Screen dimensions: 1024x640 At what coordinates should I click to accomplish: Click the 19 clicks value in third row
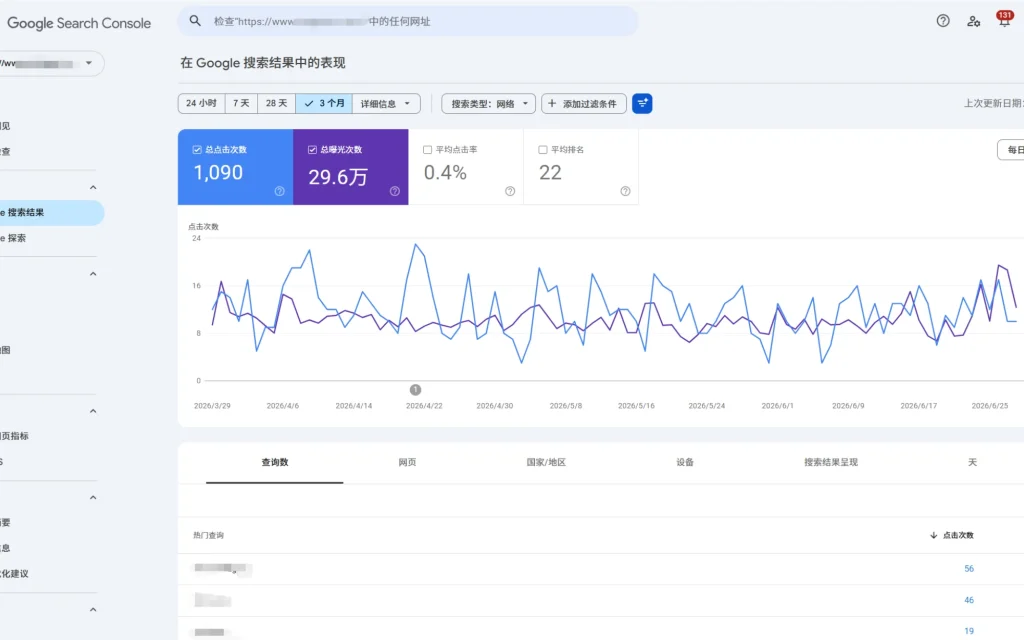pyautogui.click(x=969, y=631)
